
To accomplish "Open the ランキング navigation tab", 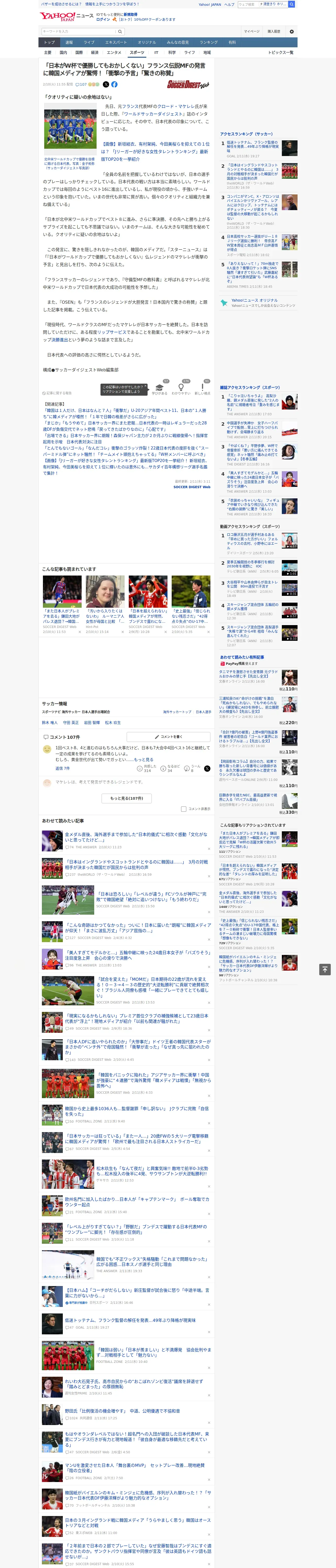I will (209, 43).
